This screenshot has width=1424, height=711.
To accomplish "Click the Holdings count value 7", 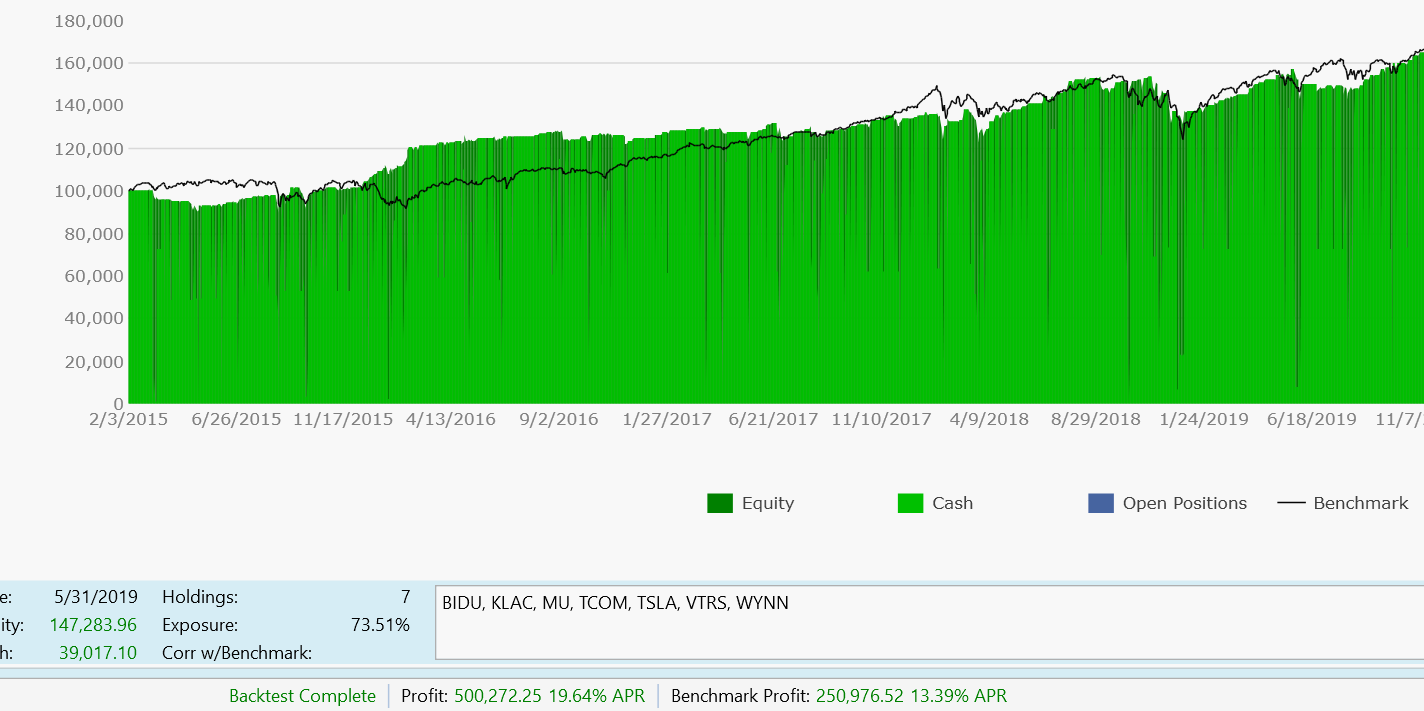I will pos(405,597).
